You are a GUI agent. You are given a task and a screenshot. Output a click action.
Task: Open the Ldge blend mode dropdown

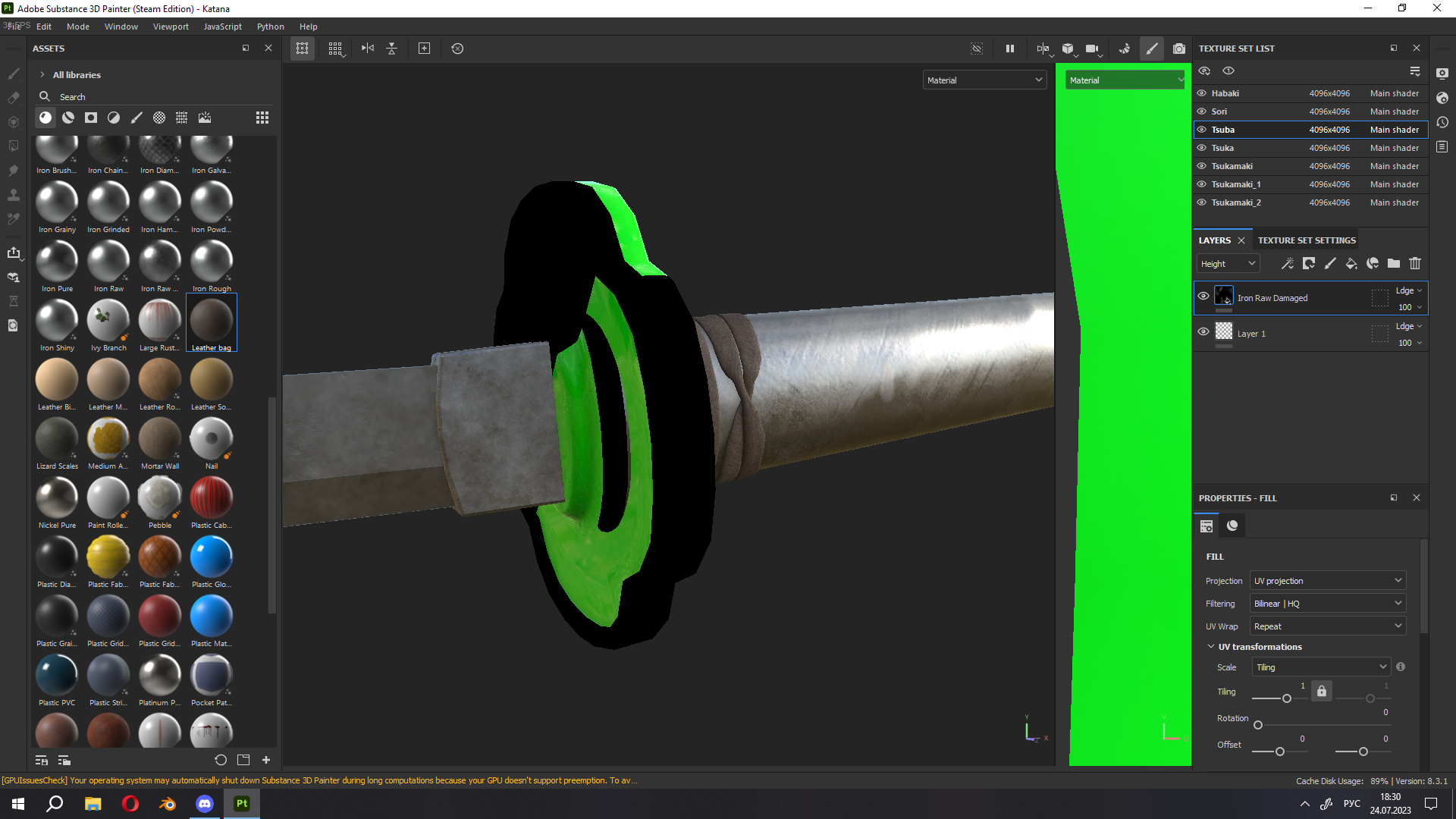[x=1405, y=290]
